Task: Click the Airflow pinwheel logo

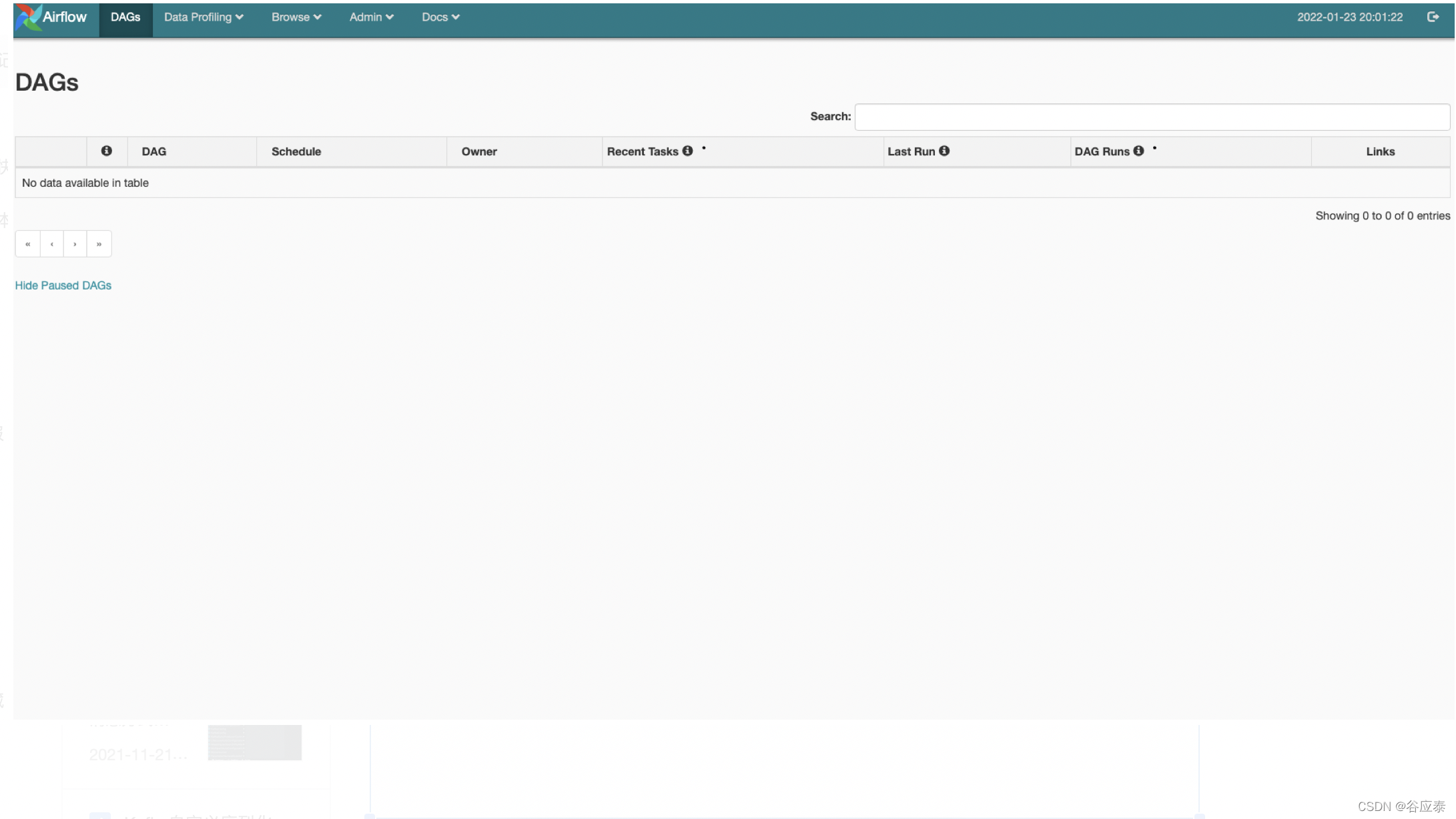Action: click(28, 17)
